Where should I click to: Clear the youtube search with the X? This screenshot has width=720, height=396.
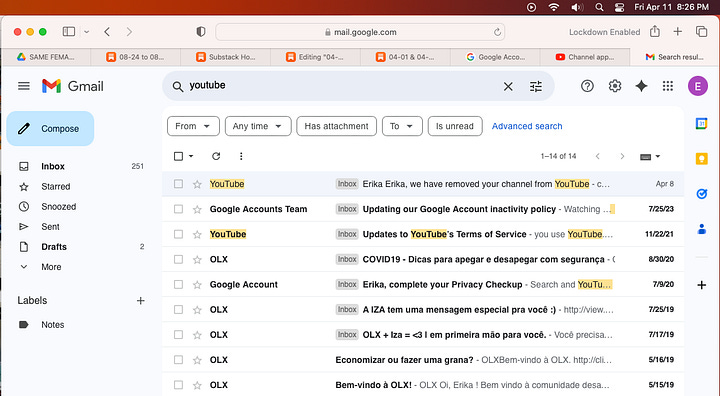click(x=508, y=86)
